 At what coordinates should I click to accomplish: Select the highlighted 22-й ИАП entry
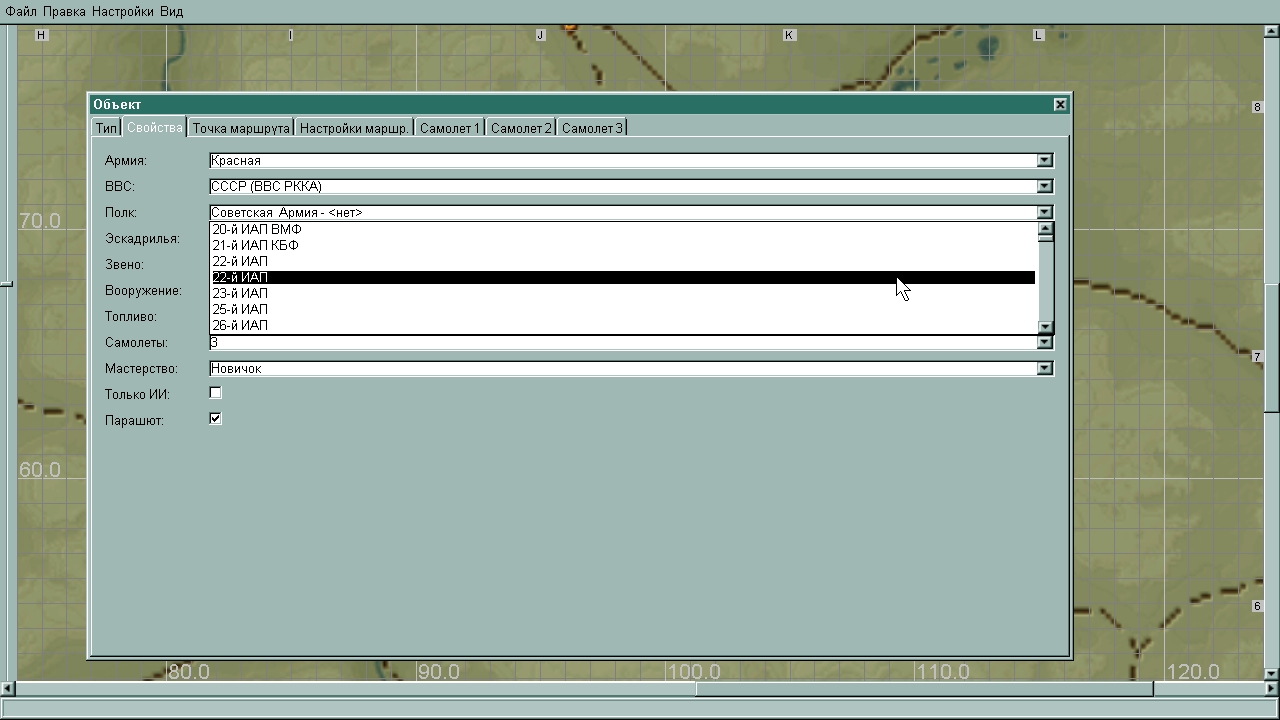click(x=624, y=277)
